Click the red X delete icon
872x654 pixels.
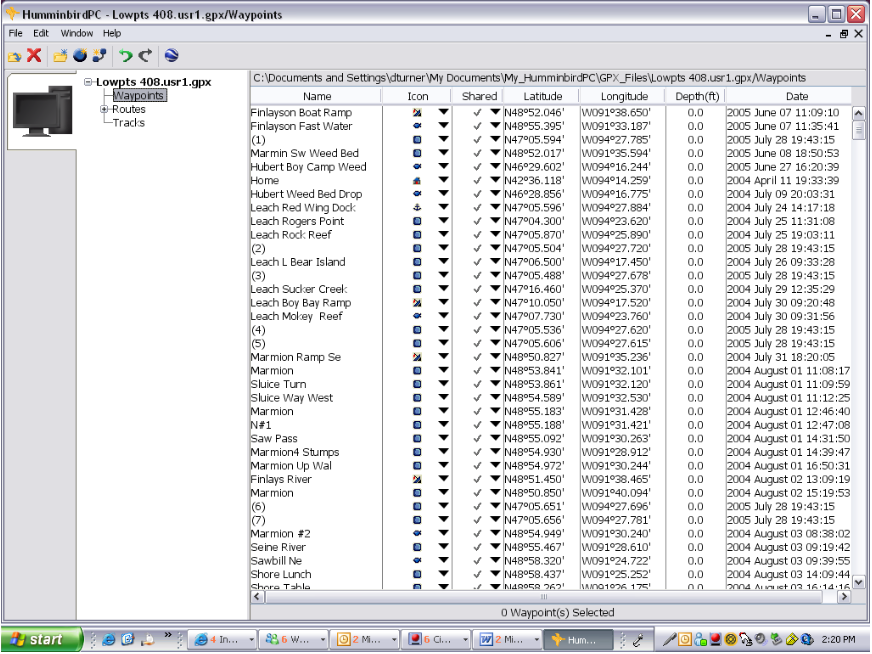click(34, 55)
